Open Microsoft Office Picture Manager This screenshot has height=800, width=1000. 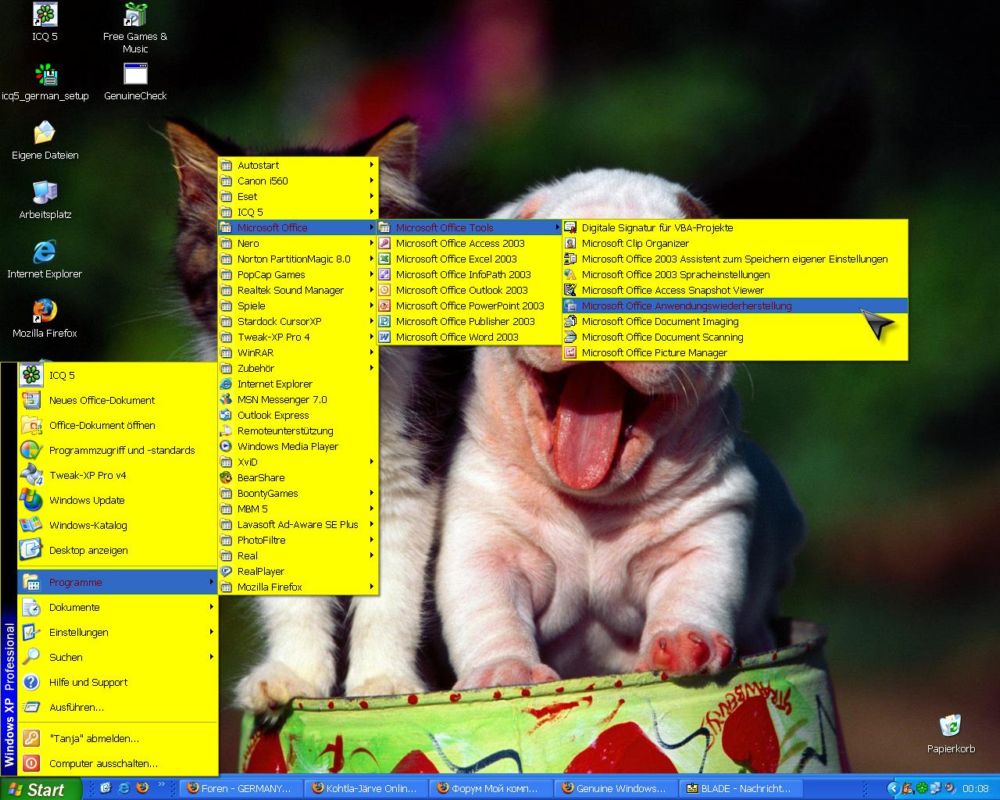[x=654, y=353]
